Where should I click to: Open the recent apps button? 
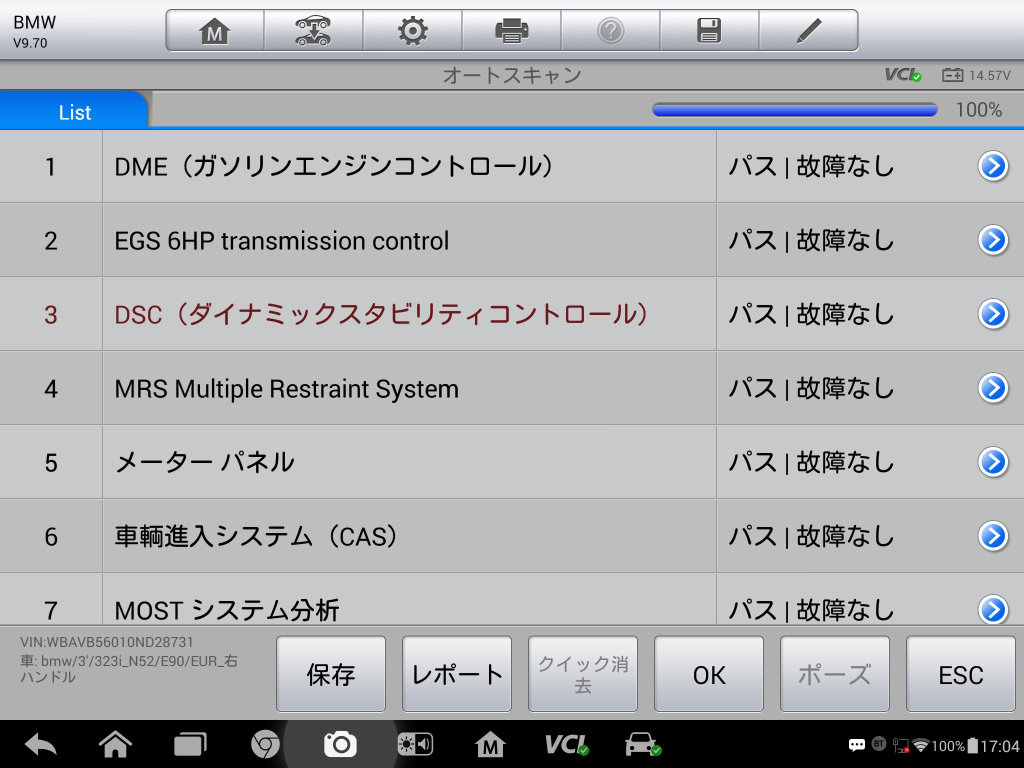coord(190,744)
